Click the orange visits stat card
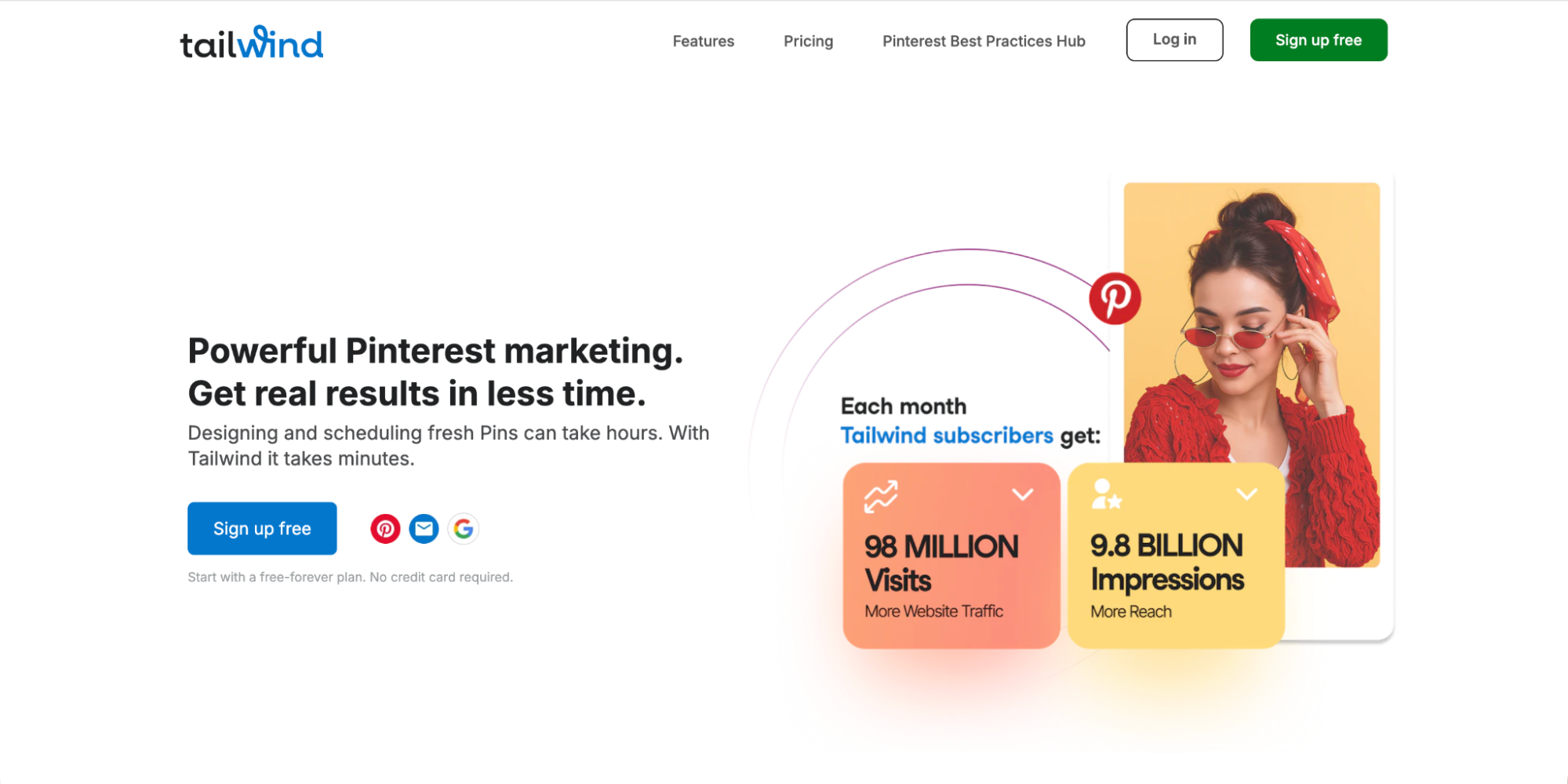 pyautogui.click(x=951, y=557)
